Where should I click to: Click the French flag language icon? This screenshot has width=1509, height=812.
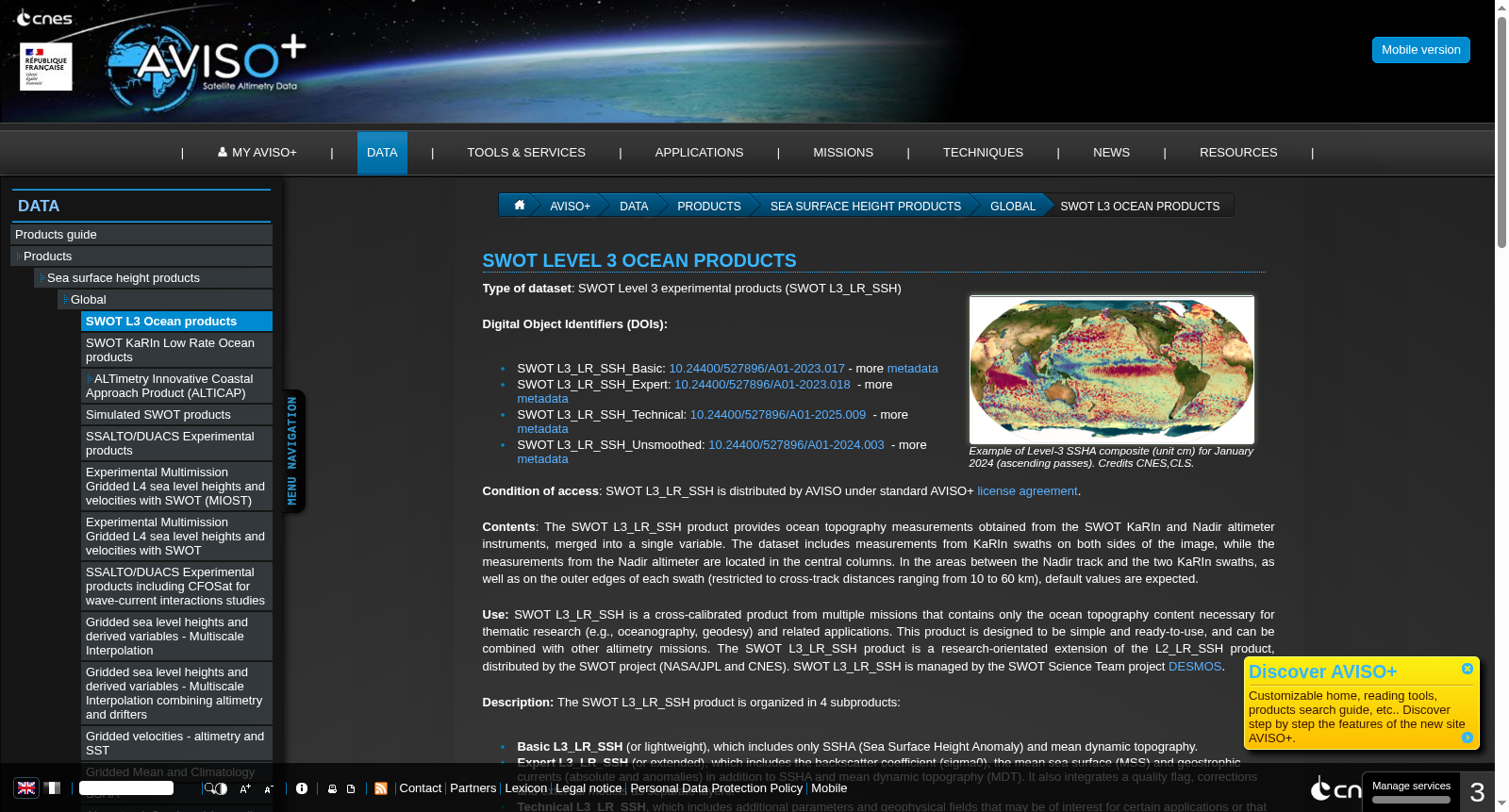pos(53,788)
